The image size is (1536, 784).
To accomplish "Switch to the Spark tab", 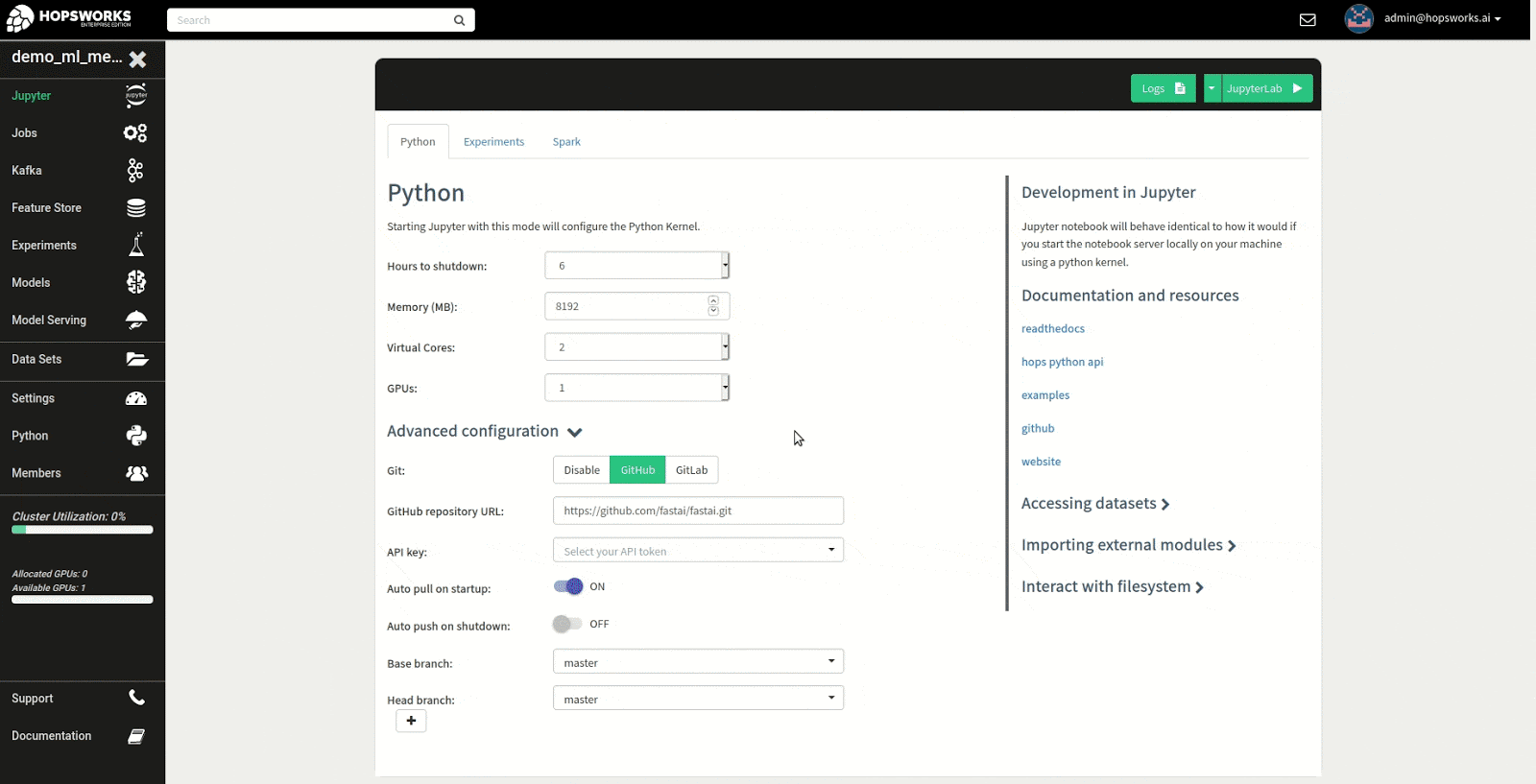I will click(566, 142).
